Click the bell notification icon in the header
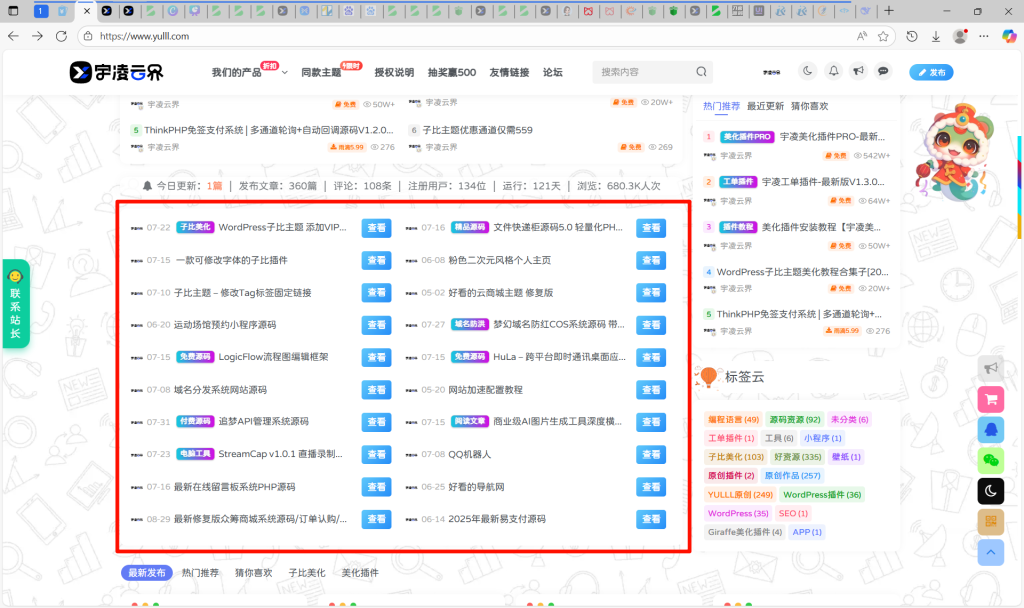Image resolution: width=1024 pixels, height=608 pixels. click(x=834, y=71)
